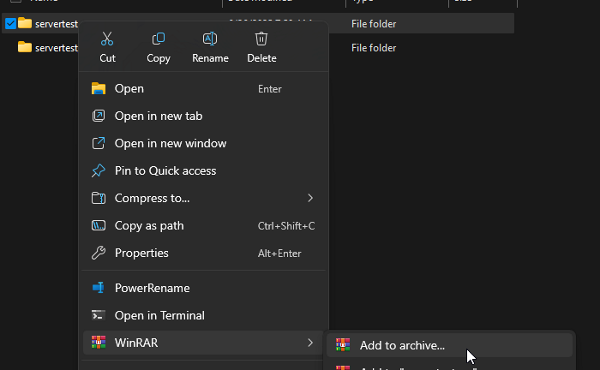The width and height of the screenshot is (600, 370).
Task: Click the Open folder icon in menu
Action: tap(98, 88)
